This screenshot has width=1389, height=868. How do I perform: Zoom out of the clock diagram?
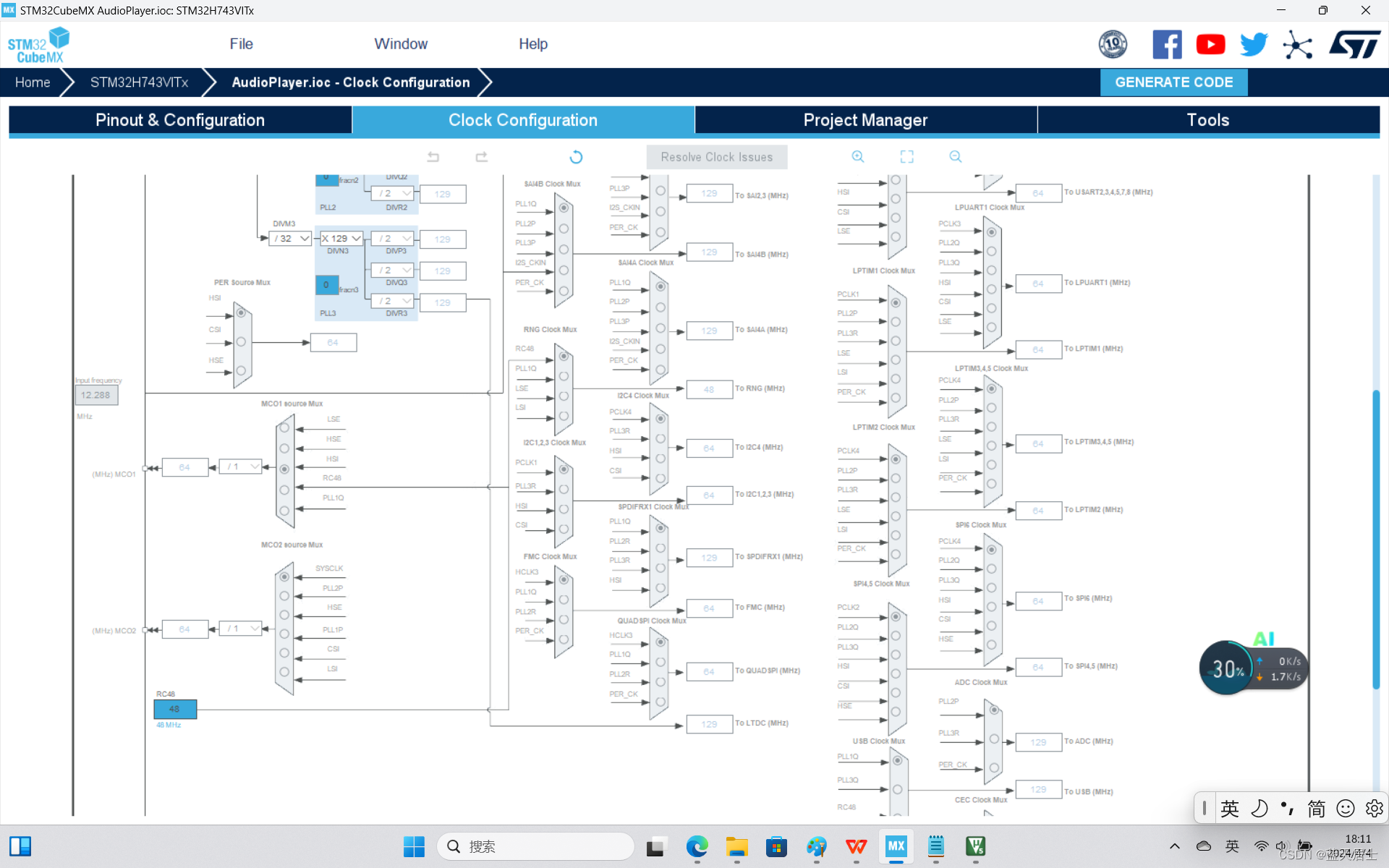coord(956,157)
